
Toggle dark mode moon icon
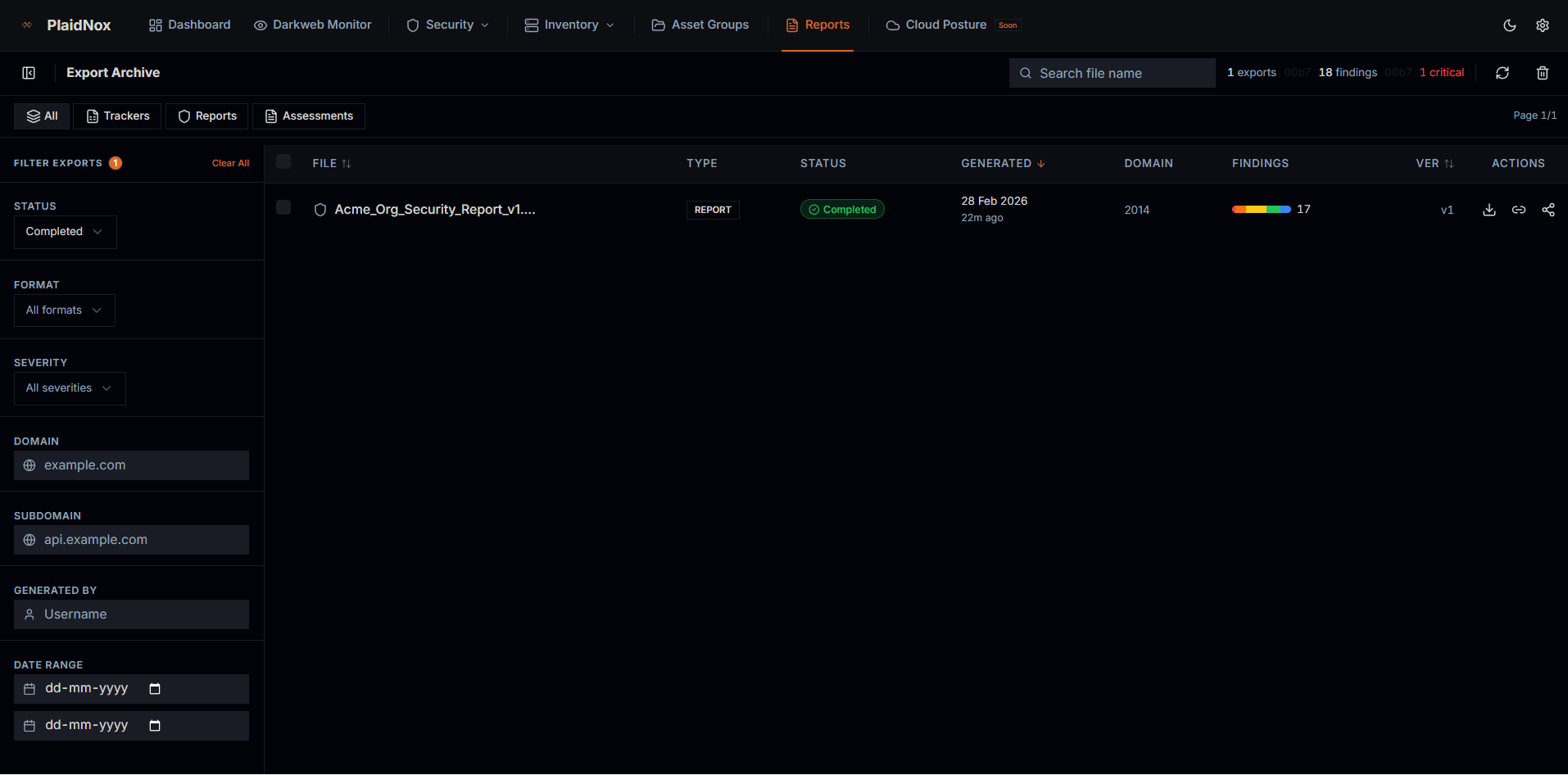[1510, 25]
